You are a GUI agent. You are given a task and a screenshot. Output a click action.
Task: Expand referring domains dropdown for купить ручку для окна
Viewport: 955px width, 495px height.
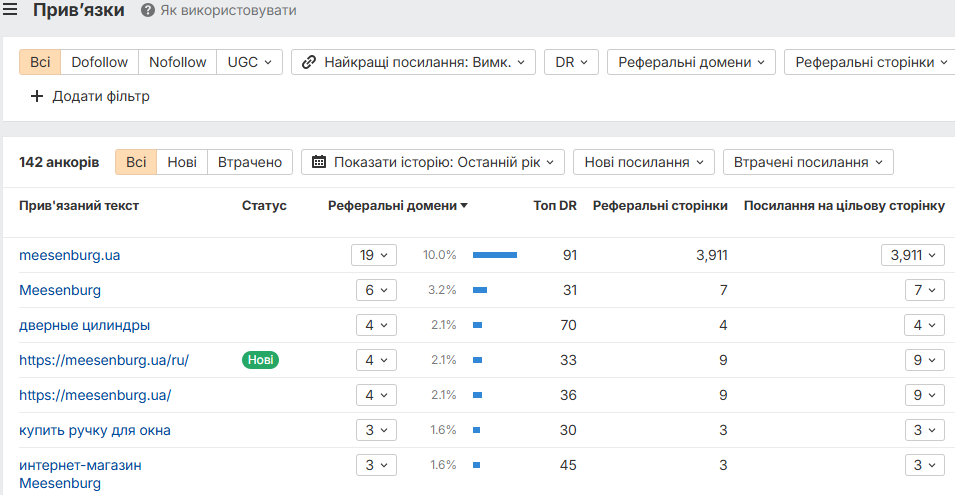[376, 430]
